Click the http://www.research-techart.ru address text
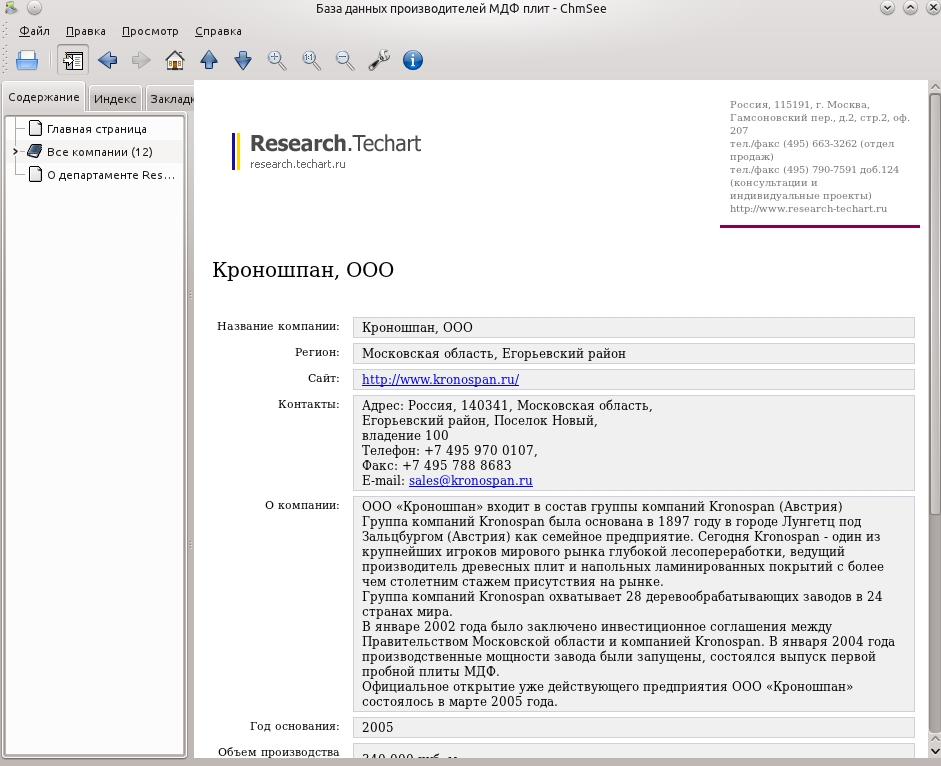The width and height of the screenshot is (941, 766). click(808, 209)
